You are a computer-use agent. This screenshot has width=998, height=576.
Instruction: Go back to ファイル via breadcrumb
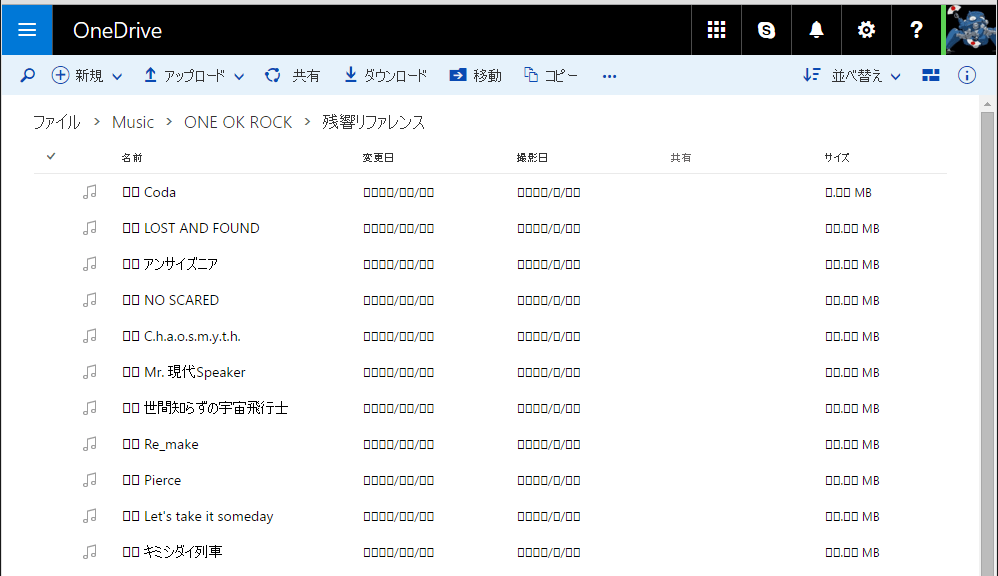(55, 121)
